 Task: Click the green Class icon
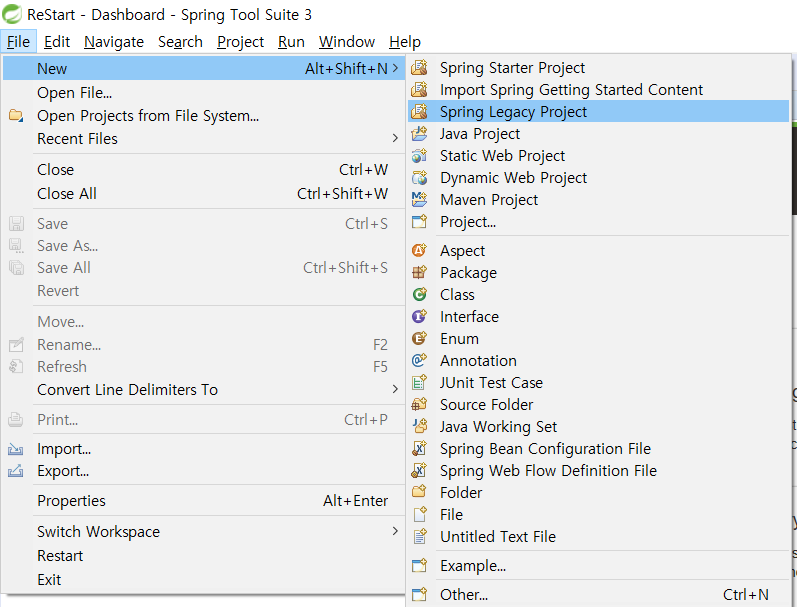click(x=419, y=294)
